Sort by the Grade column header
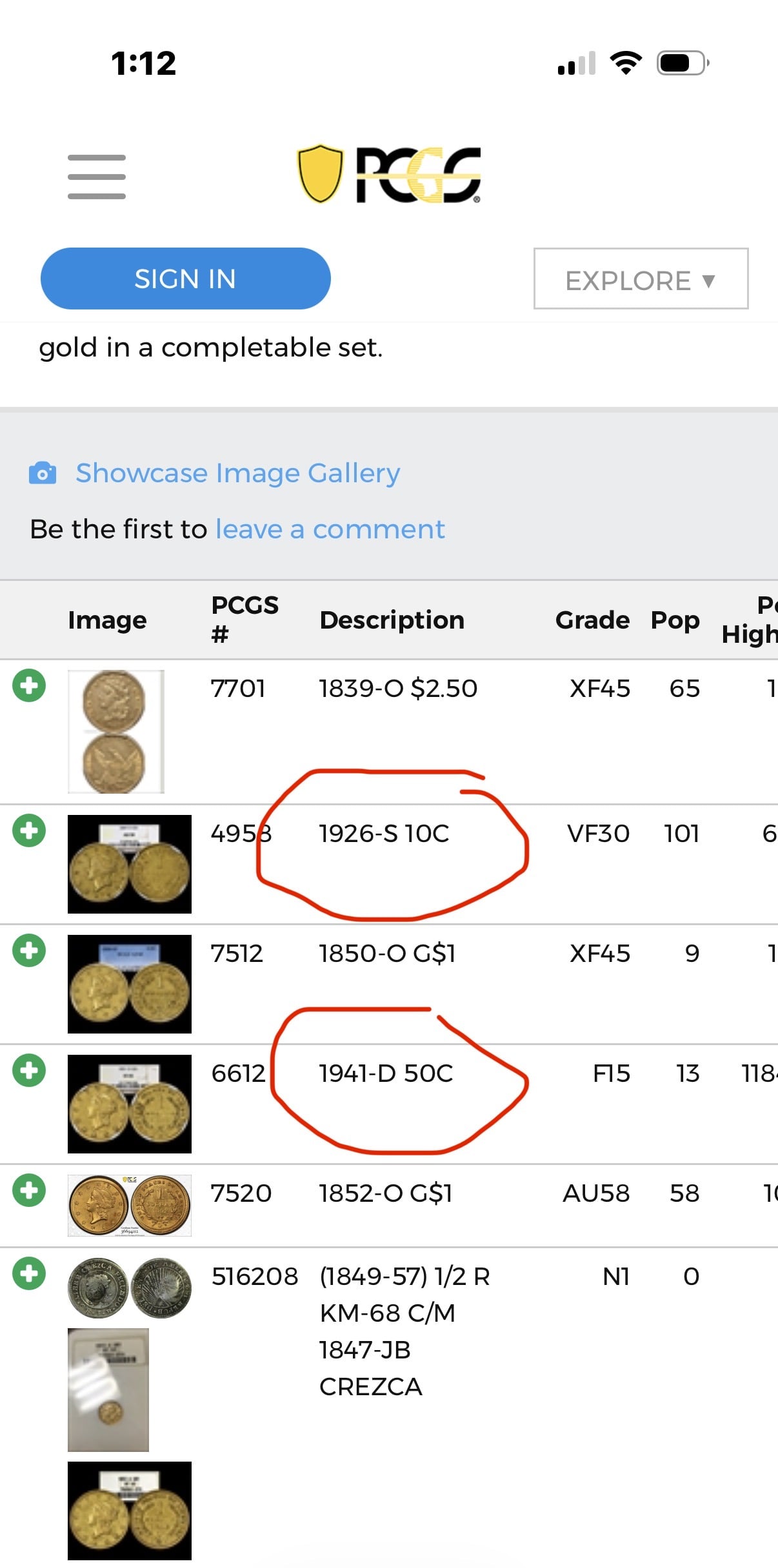Viewport: 778px width, 1568px height. [x=592, y=620]
